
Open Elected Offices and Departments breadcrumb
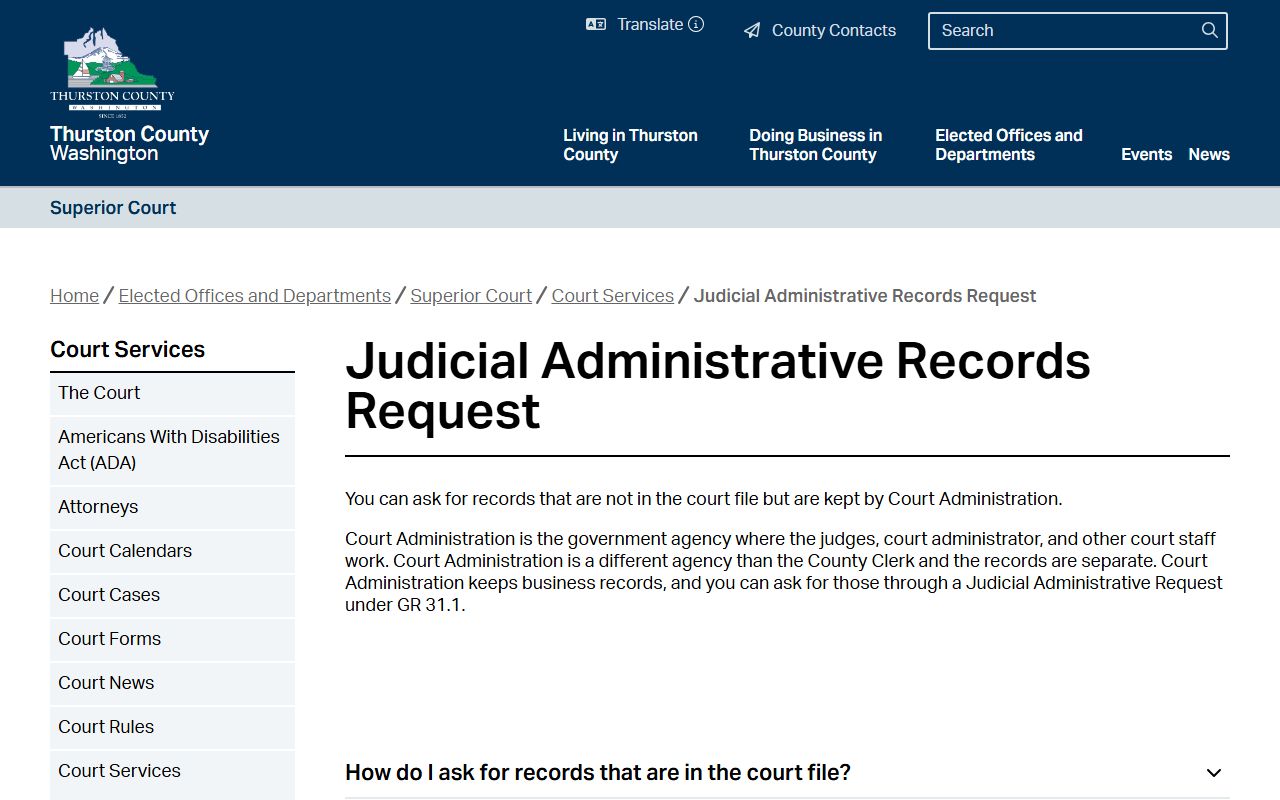coord(255,296)
